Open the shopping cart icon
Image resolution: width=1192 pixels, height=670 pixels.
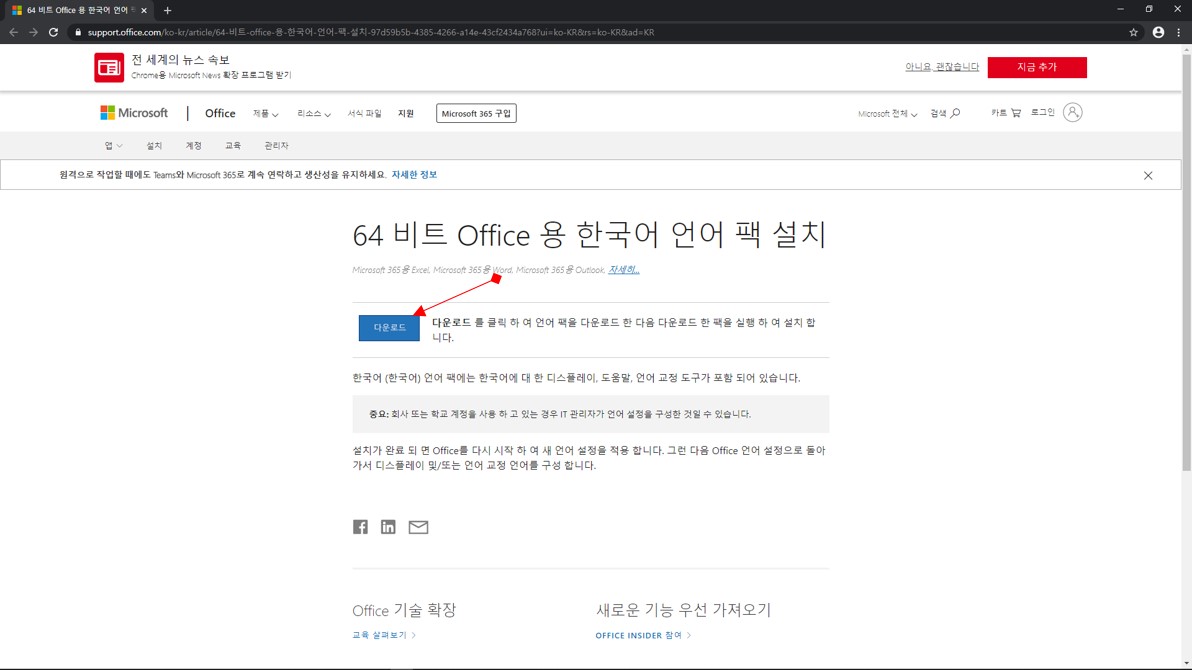pyautogui.click(x=1016, y=113)
